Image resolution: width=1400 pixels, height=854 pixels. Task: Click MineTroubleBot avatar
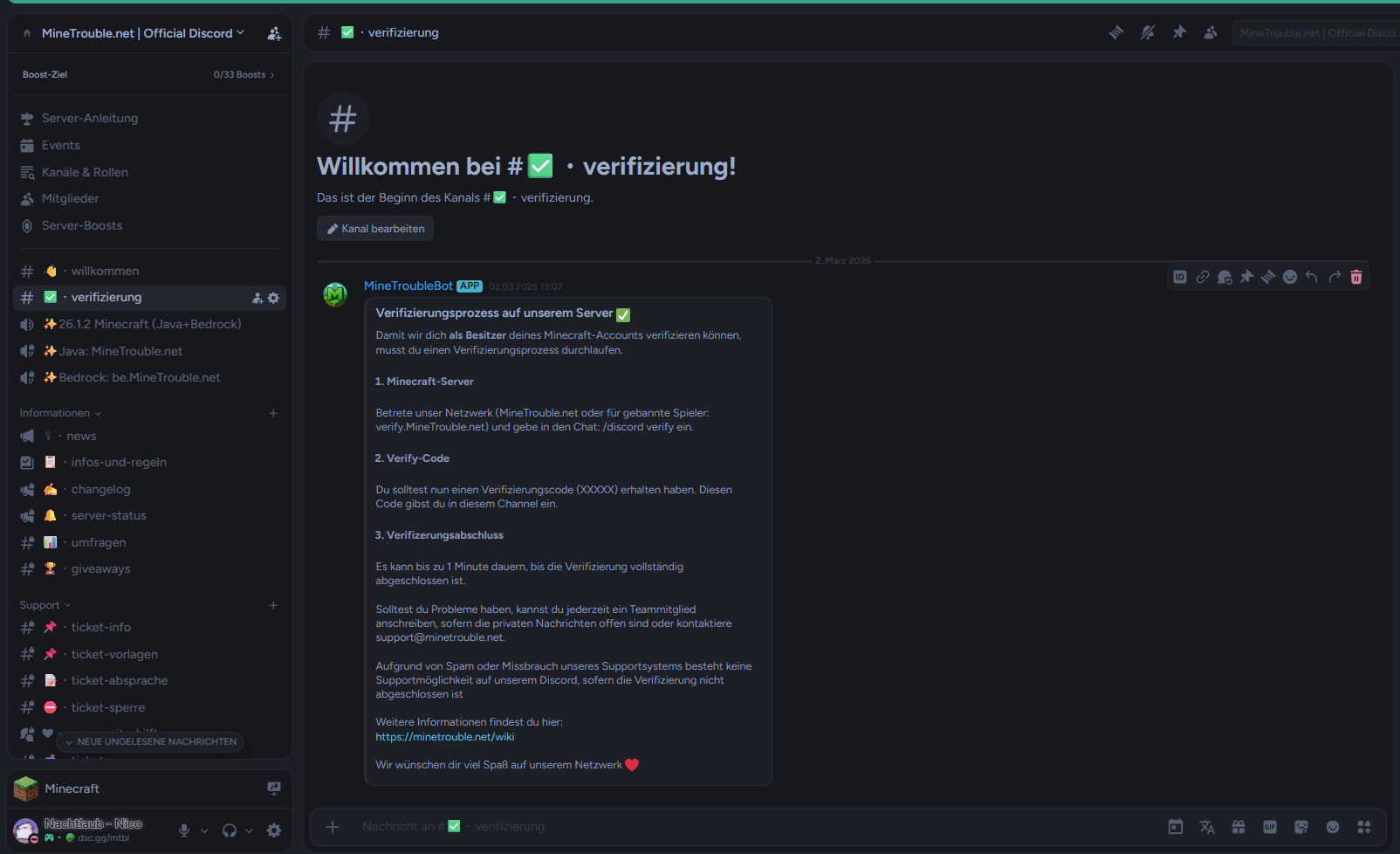coord(335,294)
